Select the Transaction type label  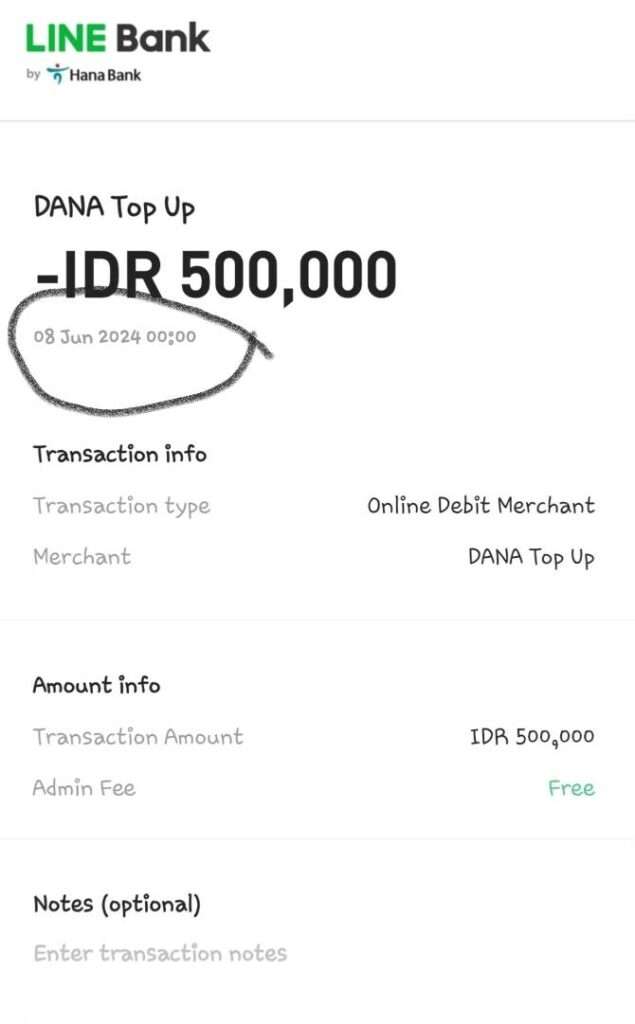tap(122, 506)
